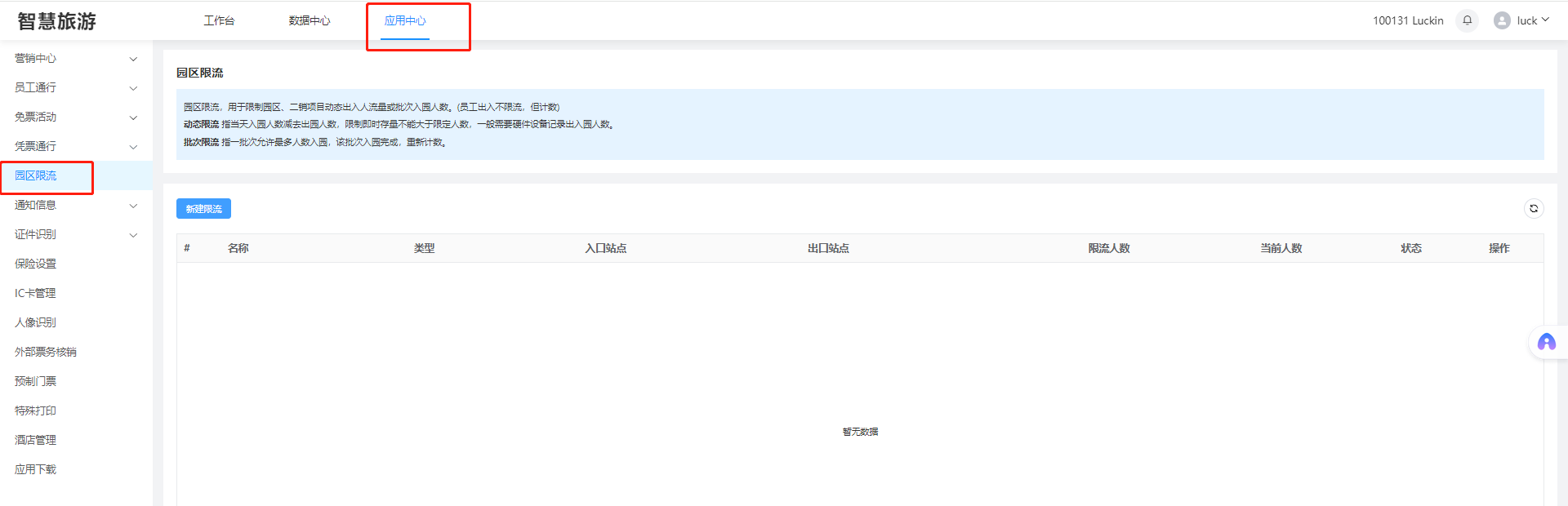Click the 限流人数 column header
Image resolution: width=1568 pixels, height=506 pixels.
(1108, 248)
